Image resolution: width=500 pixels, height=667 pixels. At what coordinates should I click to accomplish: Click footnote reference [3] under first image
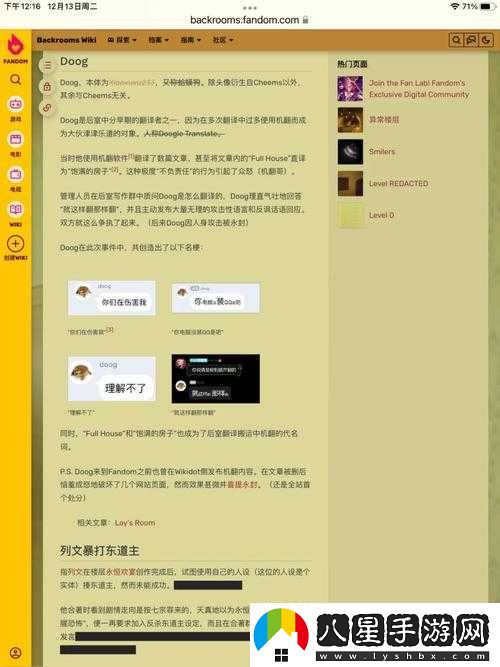(110, 330)
